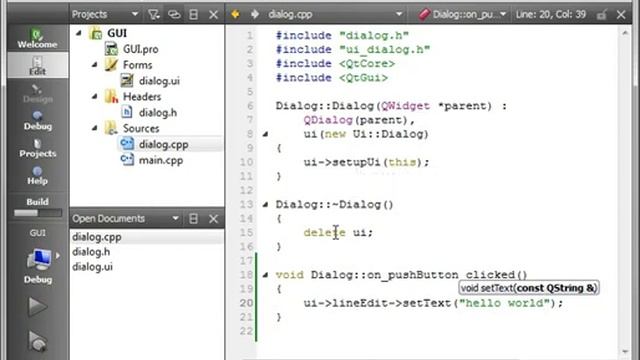The height and width of the screenshot is (360, 640).
Task: Click <QtGui> include on line 4
Action: 363,78
